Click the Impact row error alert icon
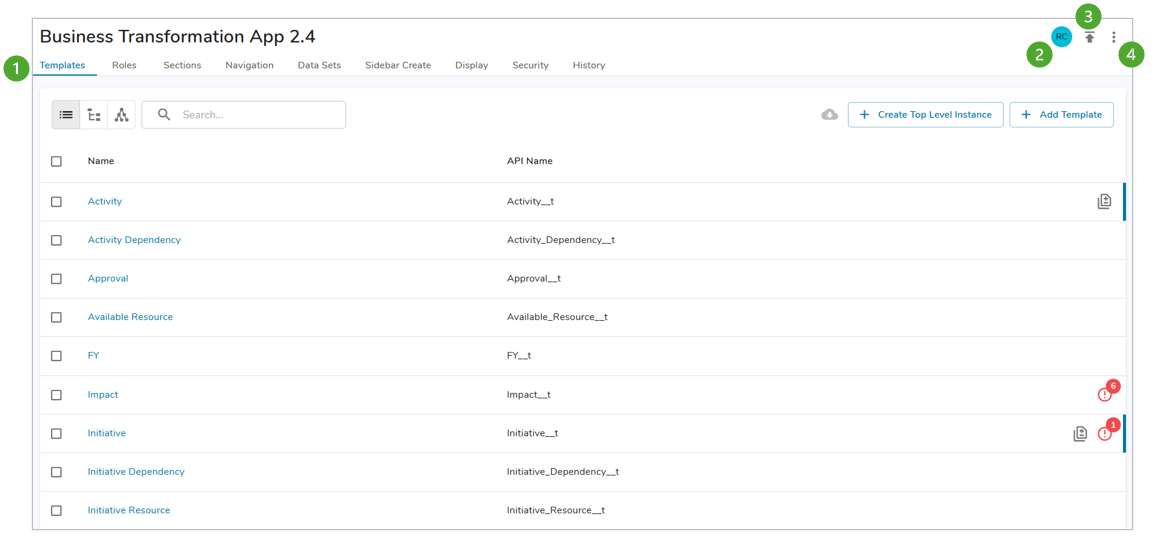The height and width of the screenshot is (552, 1156). (1104, 395)
